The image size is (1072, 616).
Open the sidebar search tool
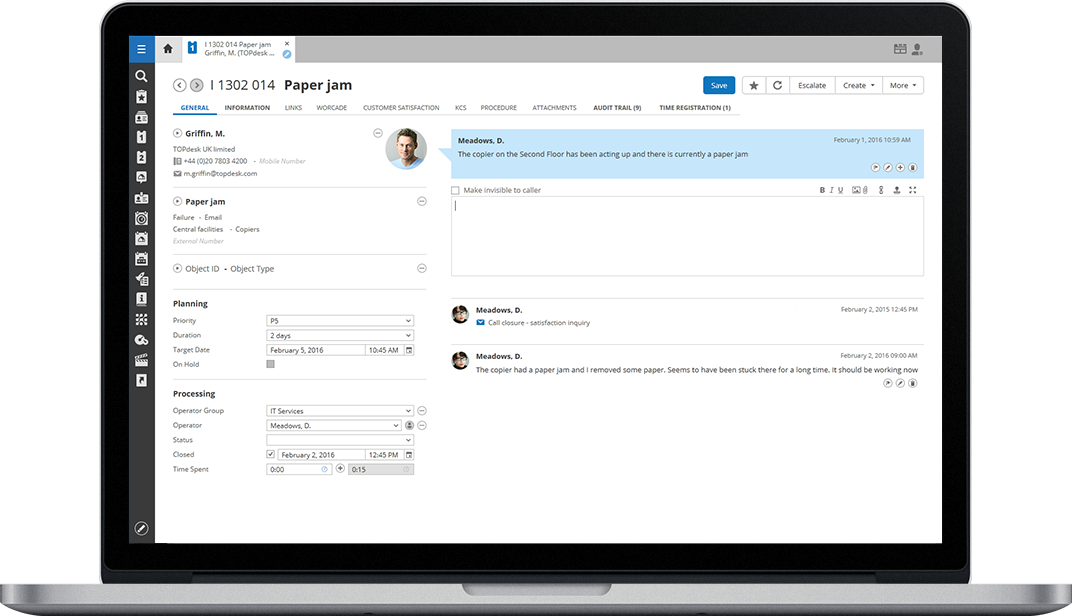click(141, 76)
